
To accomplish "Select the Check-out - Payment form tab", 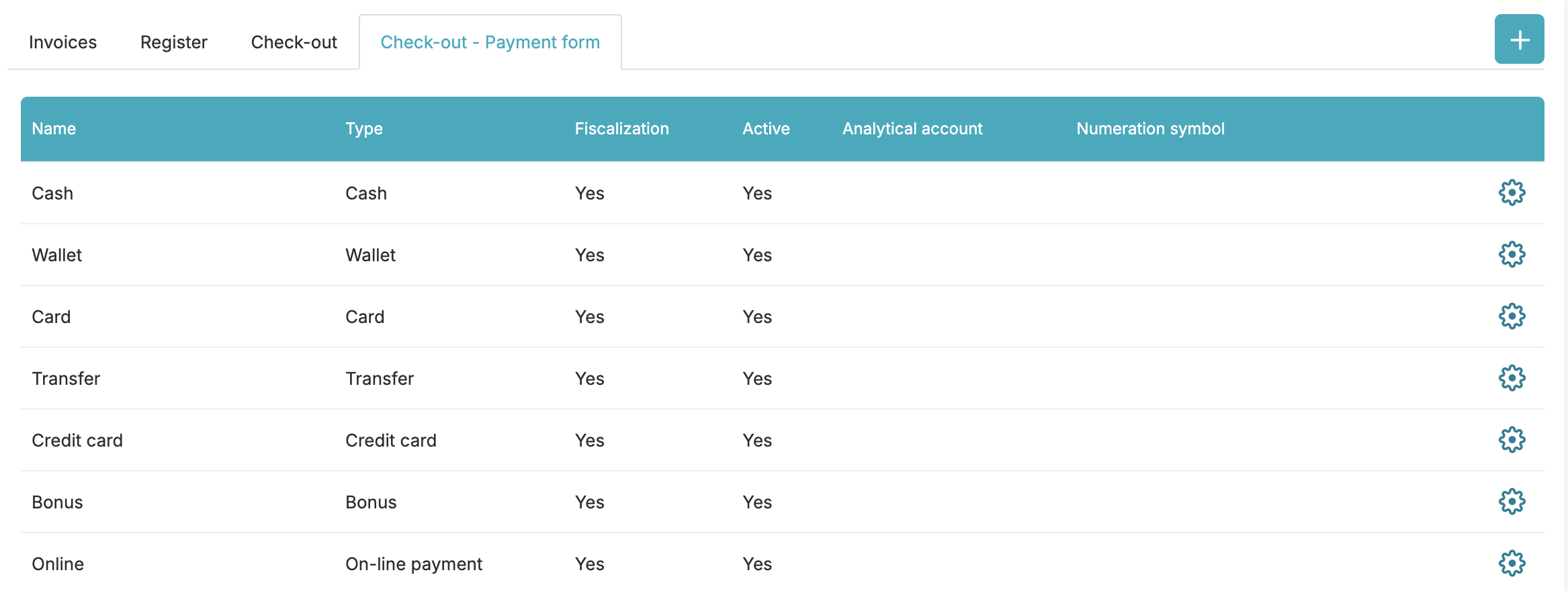I will click(x=490, y=42).
